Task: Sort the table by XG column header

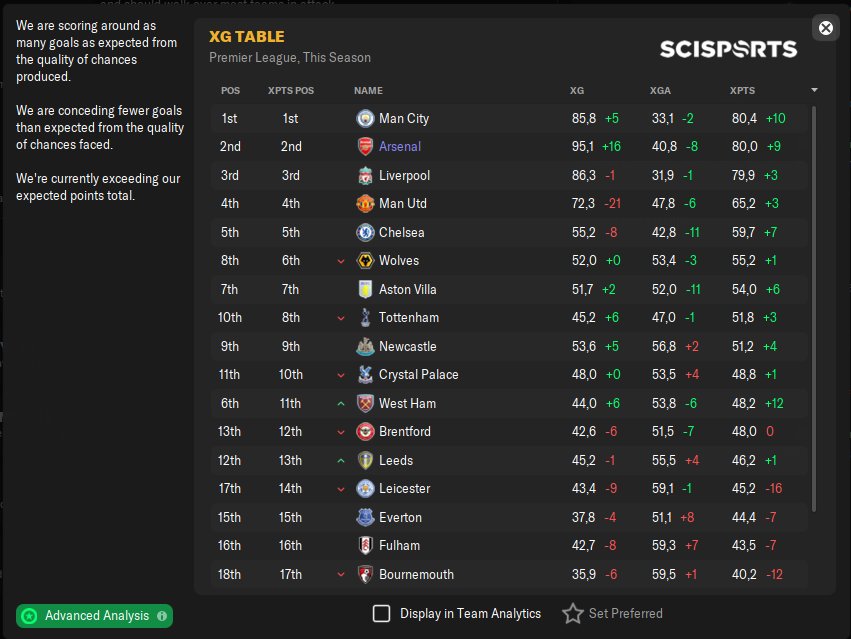Action: pyautogui.click(x=577, y=91)
